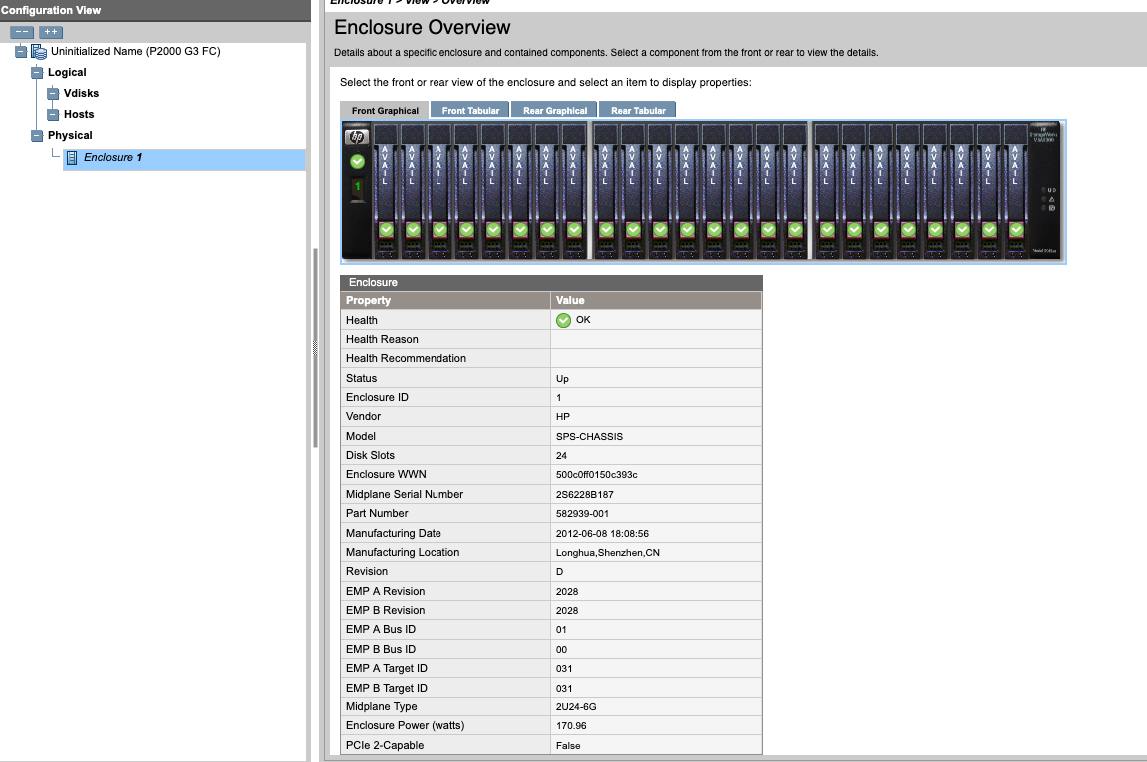This screenshot has height=762, width=1147.
Task: Collapse all tree nodes with the -- button
Action: (x=22, y=32)
